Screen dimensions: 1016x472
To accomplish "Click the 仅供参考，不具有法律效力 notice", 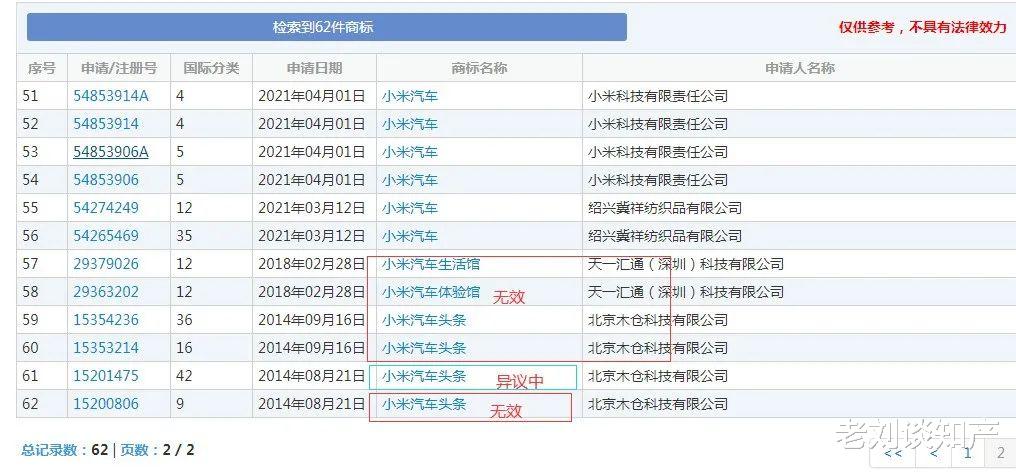I will [923, 27].
